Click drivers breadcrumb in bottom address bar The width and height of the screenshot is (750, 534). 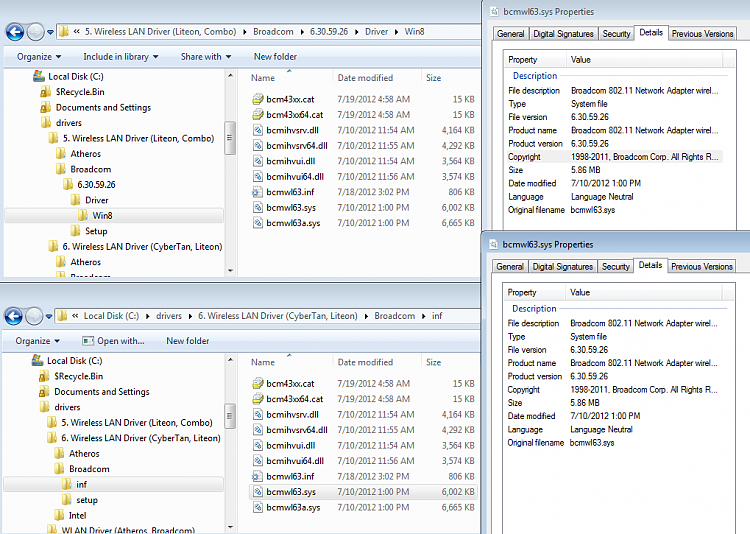coord(169,316)
